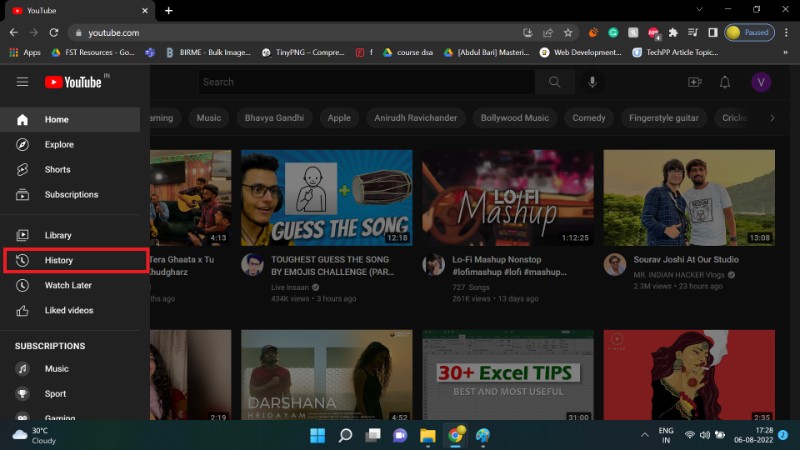Open the create video icon

(x=695, y=82)
